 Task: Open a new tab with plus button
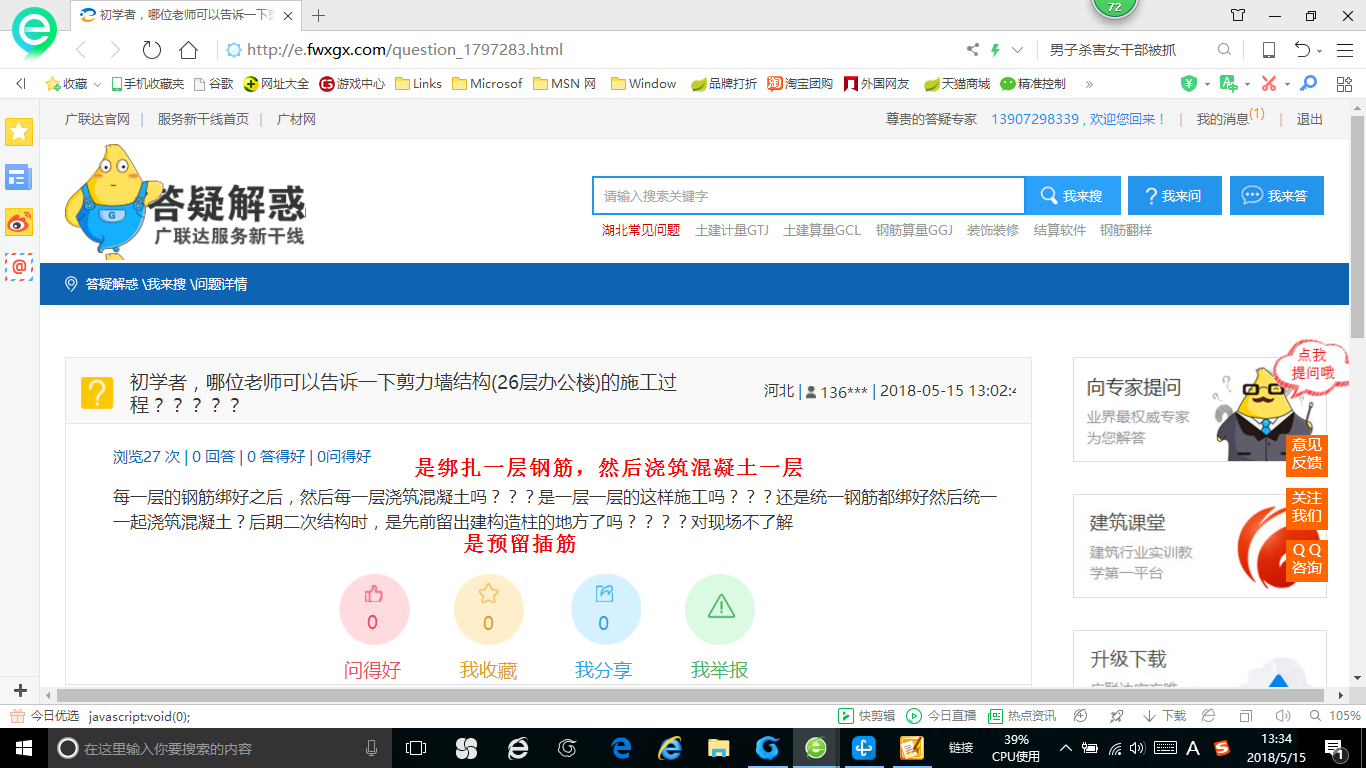(319, 15)
